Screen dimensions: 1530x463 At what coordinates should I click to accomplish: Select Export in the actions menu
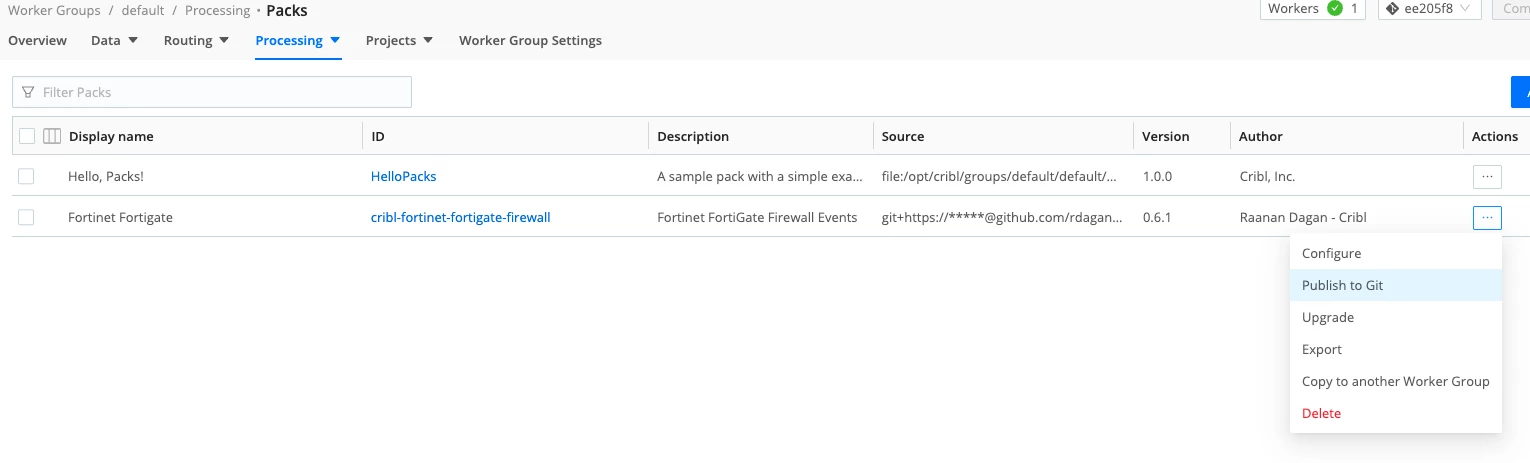[1321, 349]
